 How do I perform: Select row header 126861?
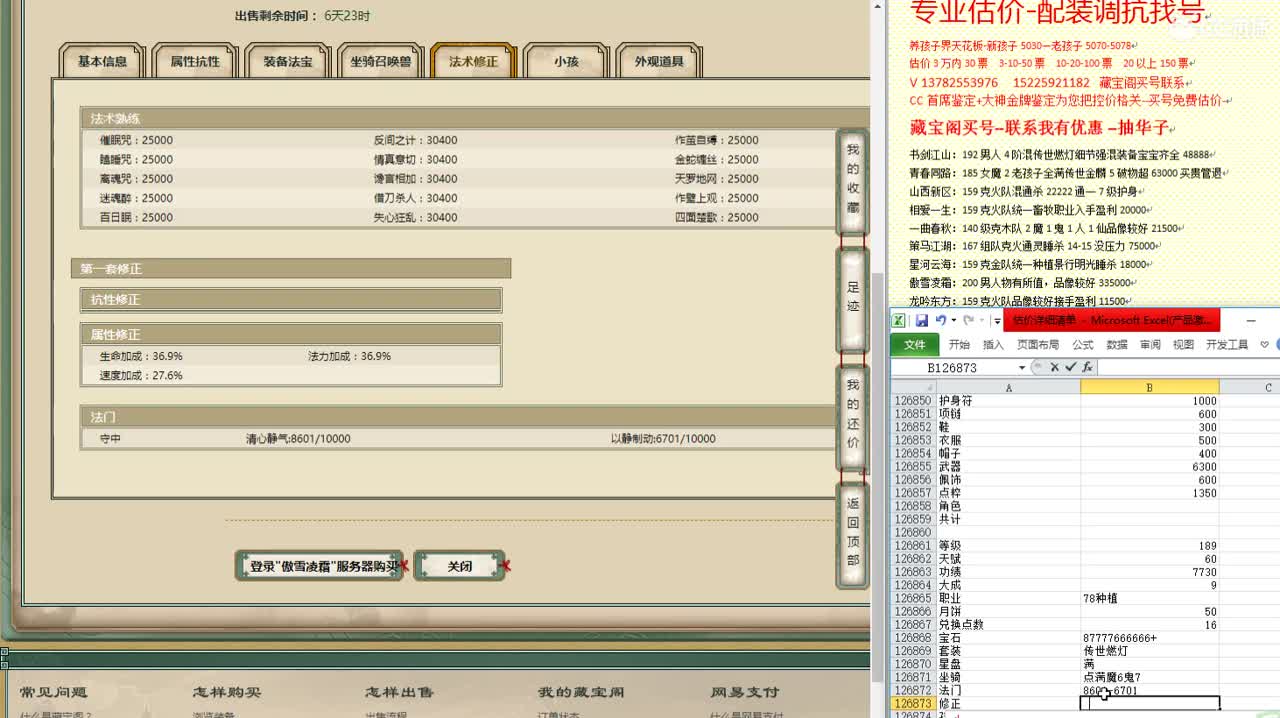click(912, 546)
